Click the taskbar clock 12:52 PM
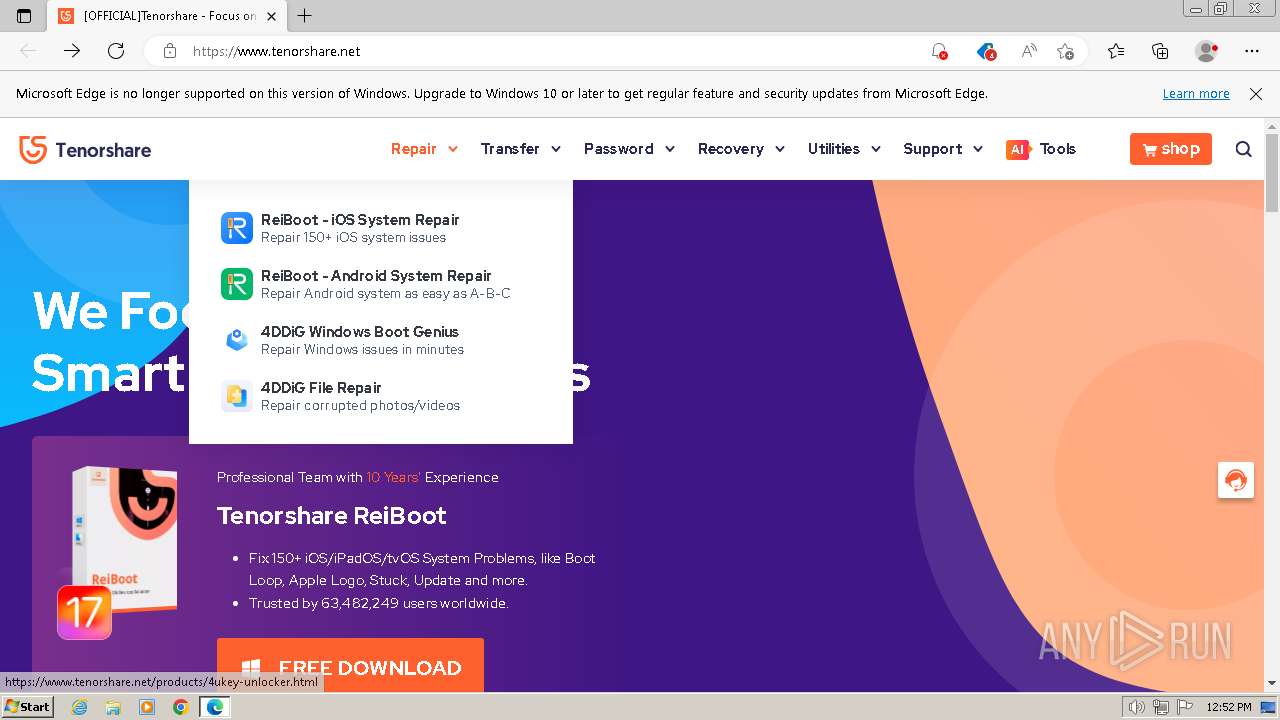The image size is (1280, 720). pyautogui.click(x=1228, y=707)
